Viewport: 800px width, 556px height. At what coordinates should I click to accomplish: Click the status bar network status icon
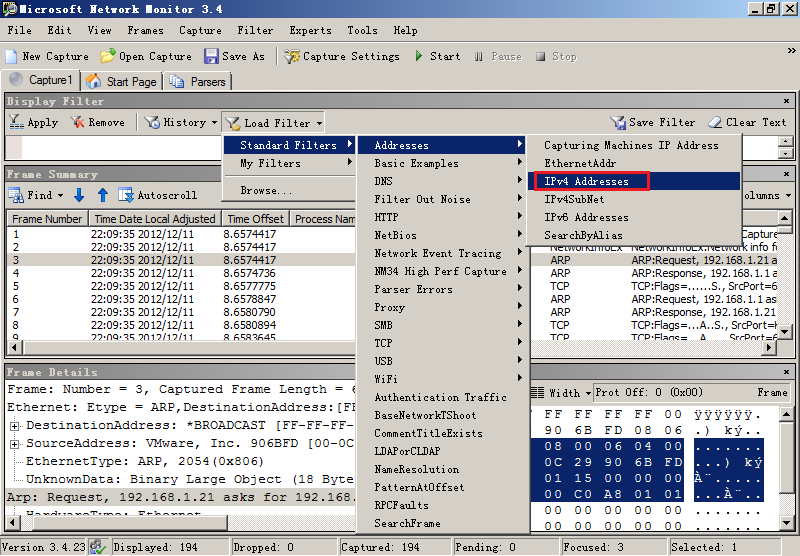[97, 547]
